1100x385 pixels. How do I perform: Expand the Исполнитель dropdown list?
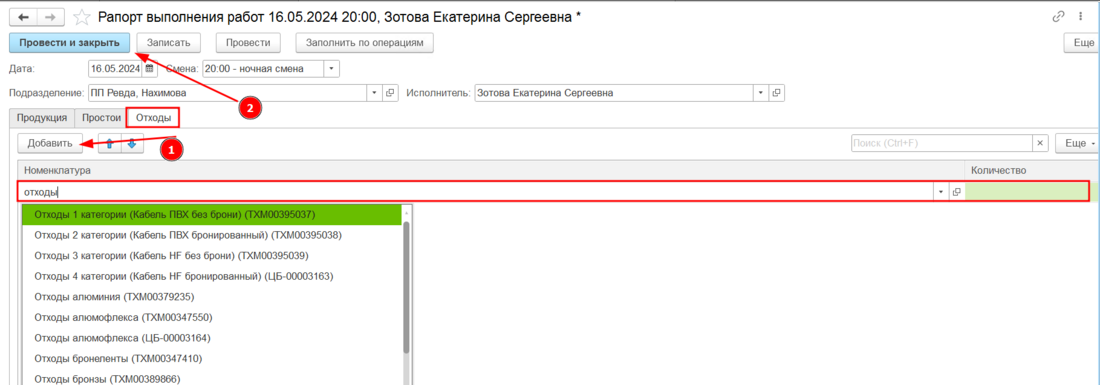(760, 92)
